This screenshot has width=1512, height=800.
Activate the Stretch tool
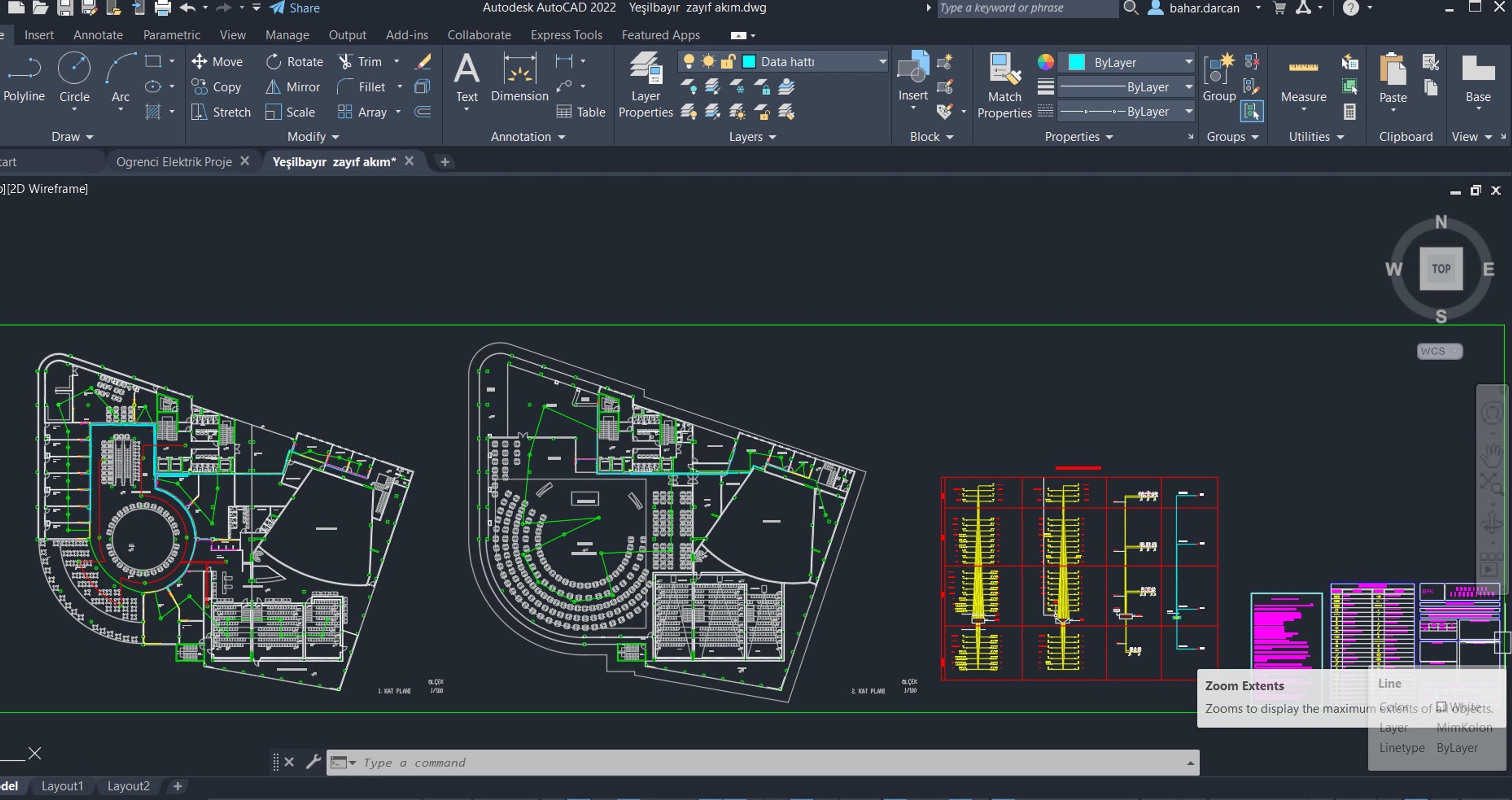tap(221, 112)
